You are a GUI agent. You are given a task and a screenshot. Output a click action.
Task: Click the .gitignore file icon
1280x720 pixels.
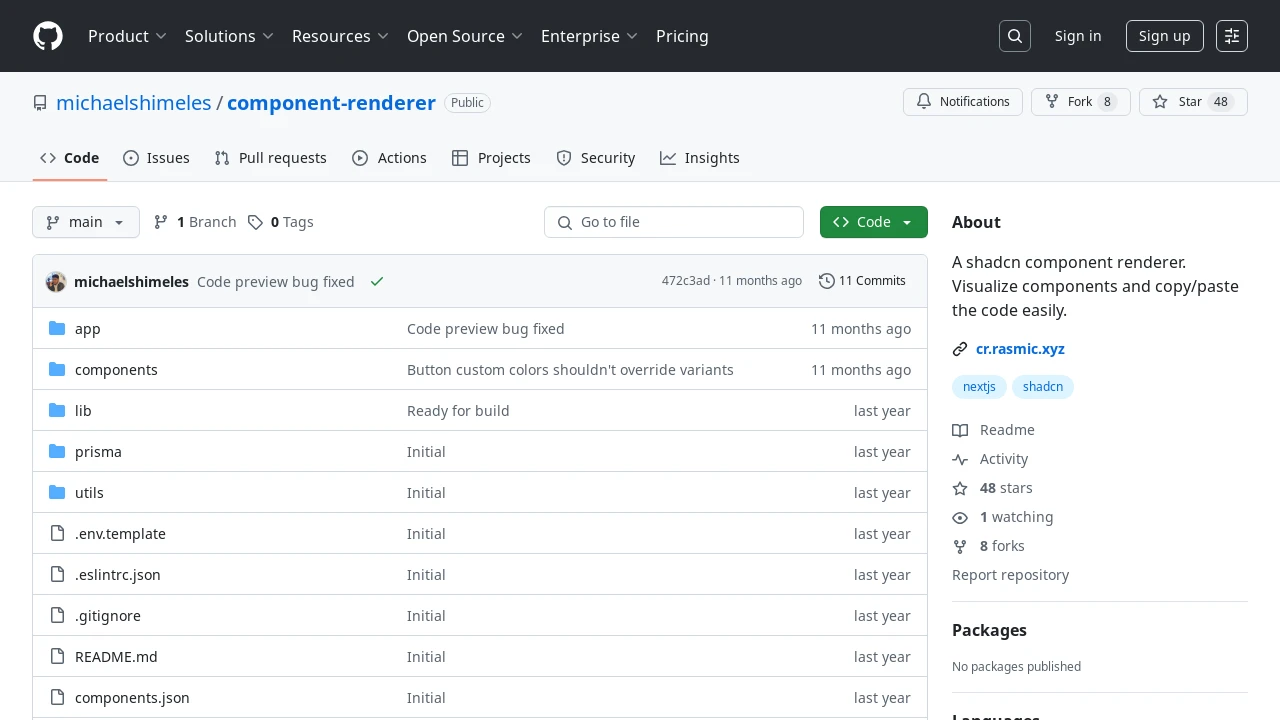click(x=57, y=616)
